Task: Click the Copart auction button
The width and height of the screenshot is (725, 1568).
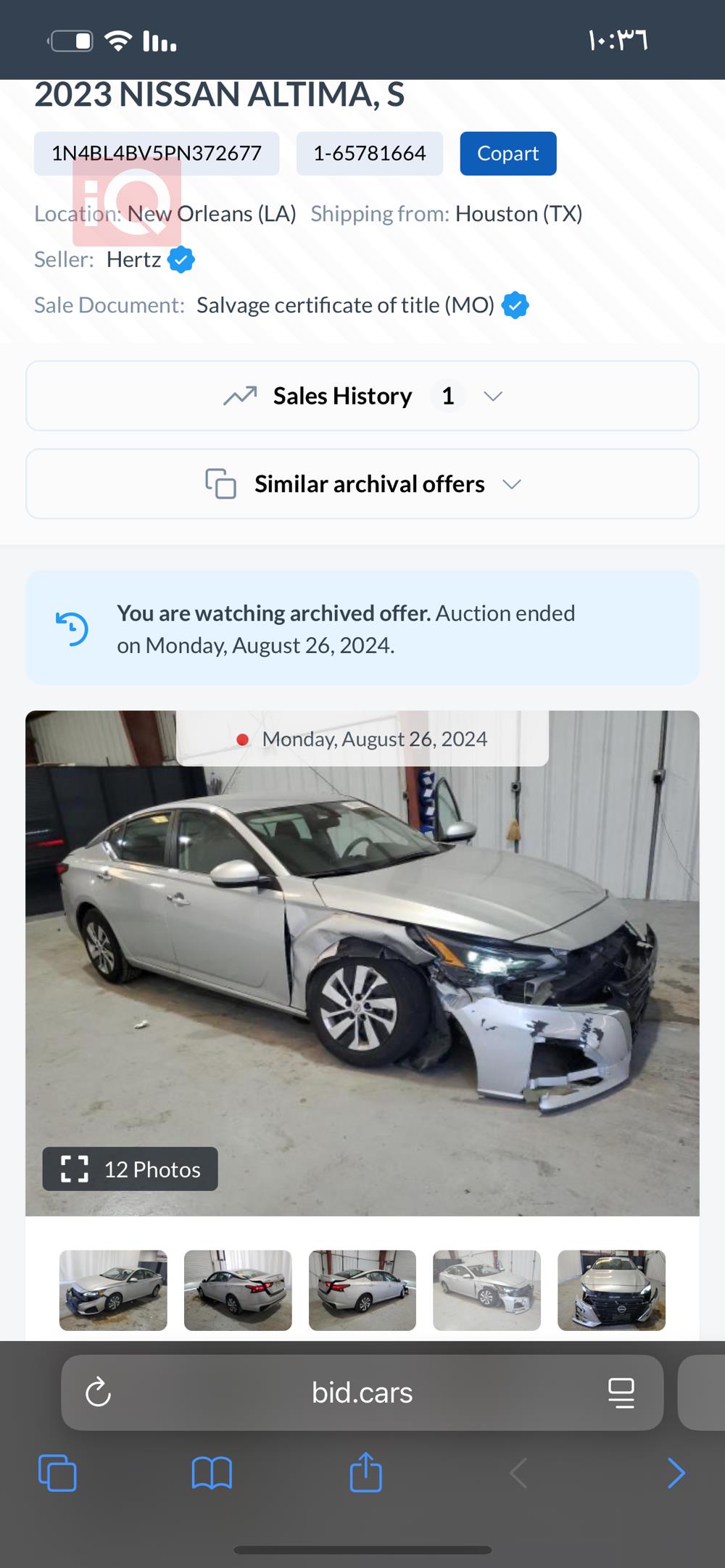Action: 507,154
